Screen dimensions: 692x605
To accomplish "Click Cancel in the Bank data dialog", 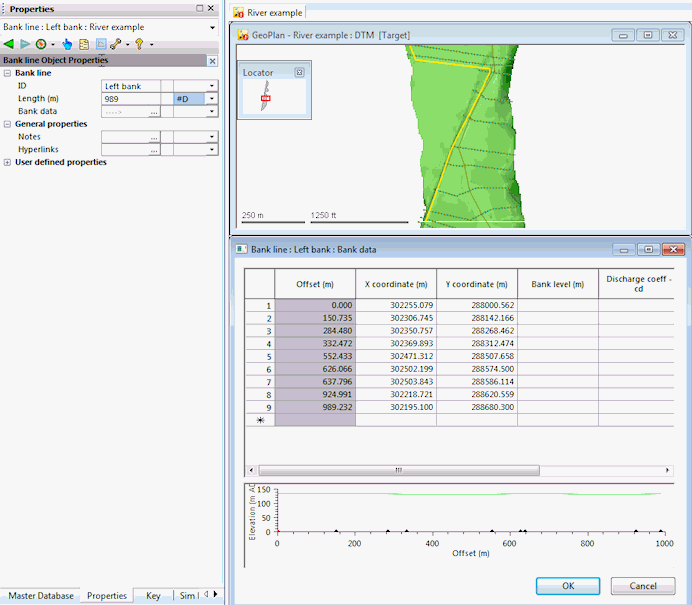I will point(643,586).
